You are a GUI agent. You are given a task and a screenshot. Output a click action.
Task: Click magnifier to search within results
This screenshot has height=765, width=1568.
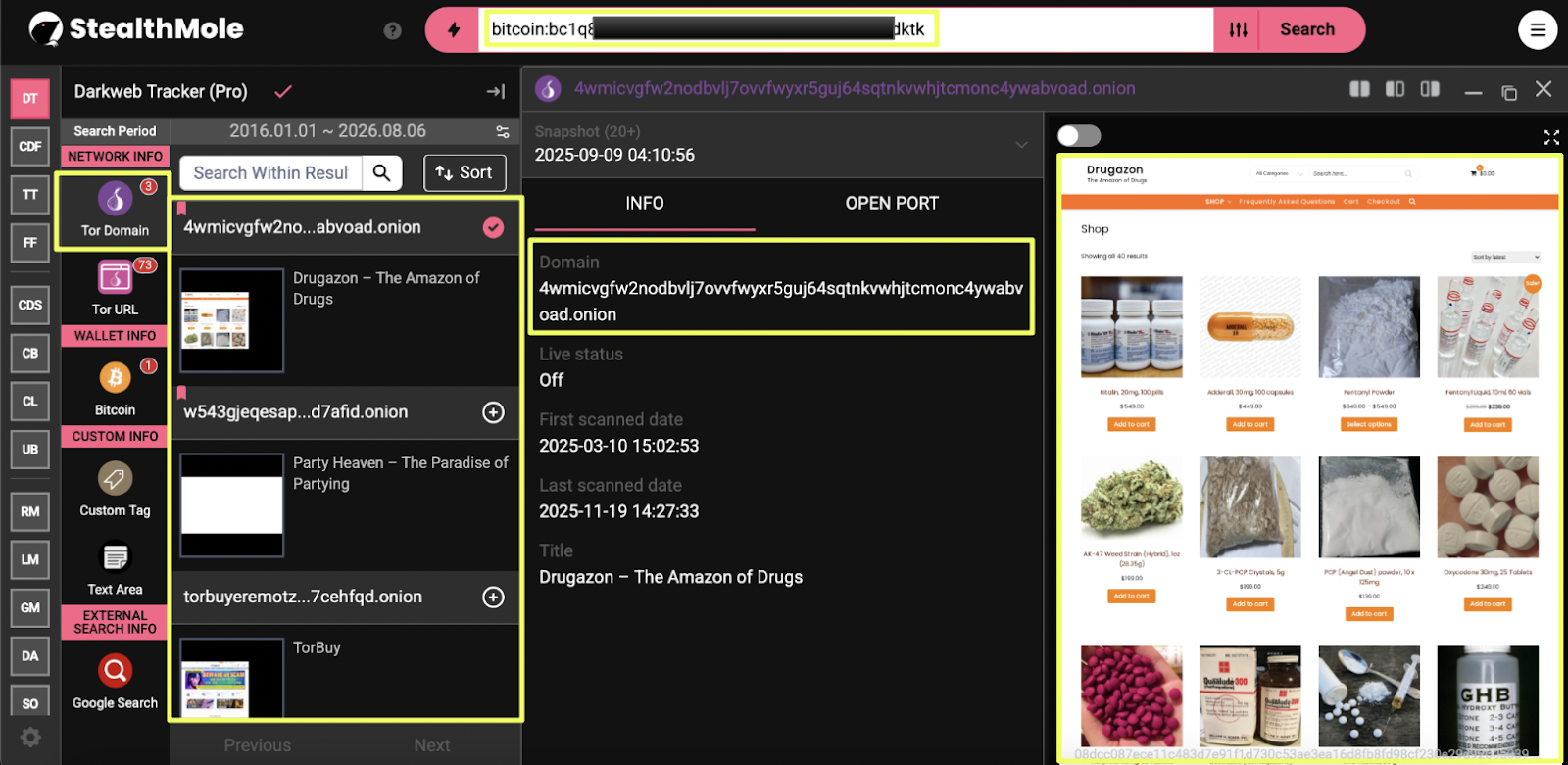[382, 173]
